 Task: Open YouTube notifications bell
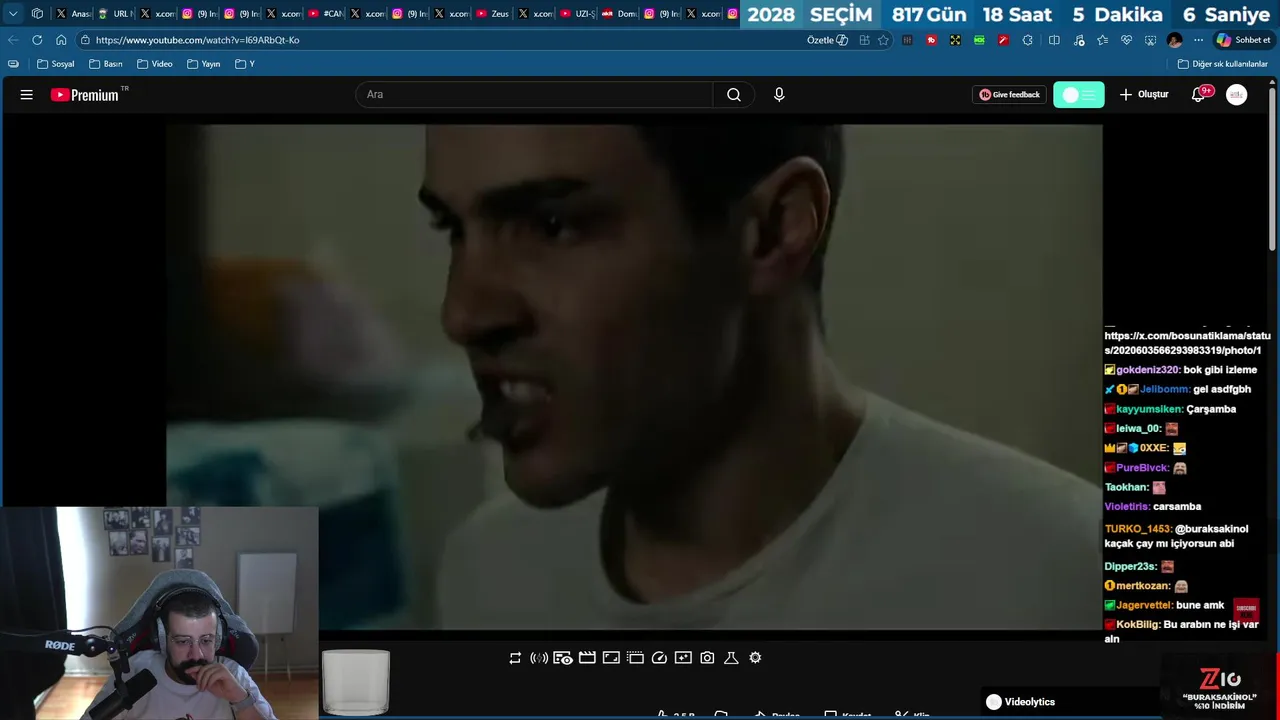(1198, 95)
